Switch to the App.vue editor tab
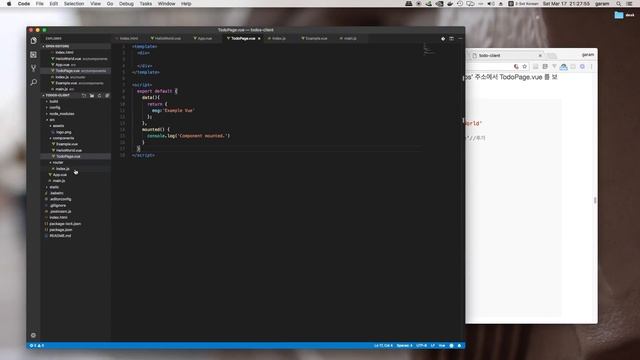 (x=203, y=39)
